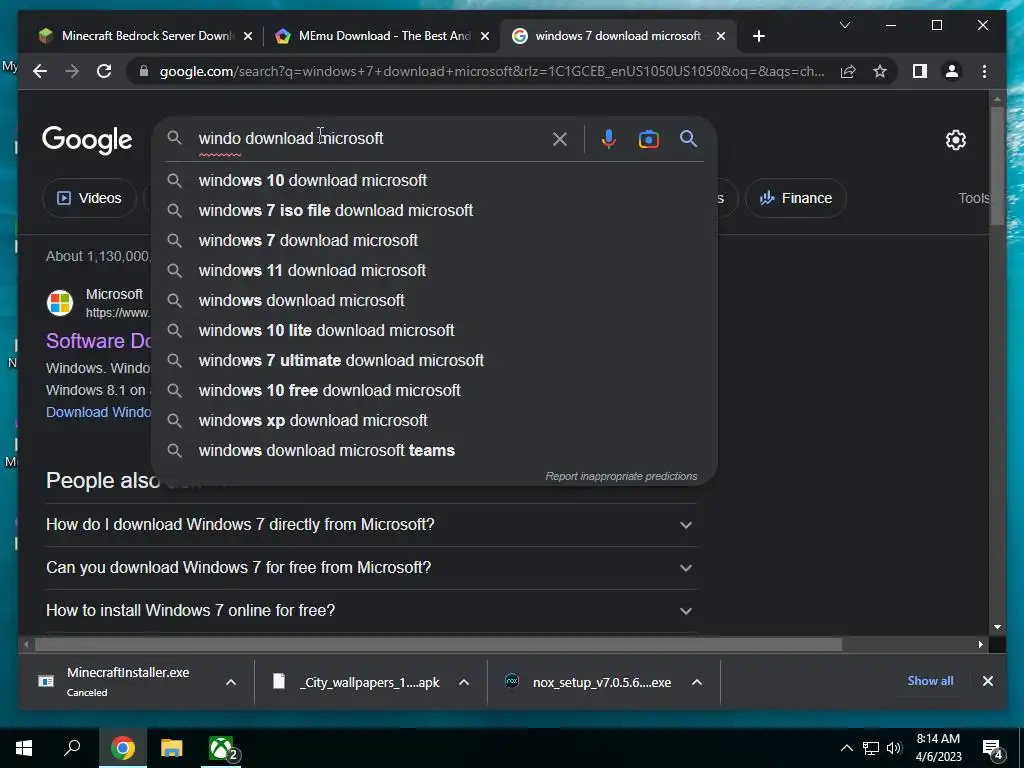Choose suggestion windows 11 download microsoft
The image size is (1024, 768).
tap(434, 270)
